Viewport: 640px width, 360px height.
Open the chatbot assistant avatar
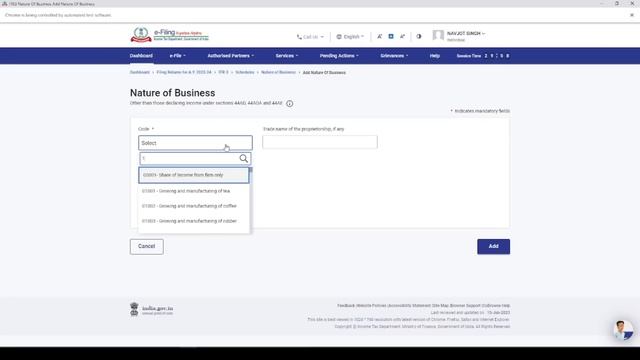point(624,330)
